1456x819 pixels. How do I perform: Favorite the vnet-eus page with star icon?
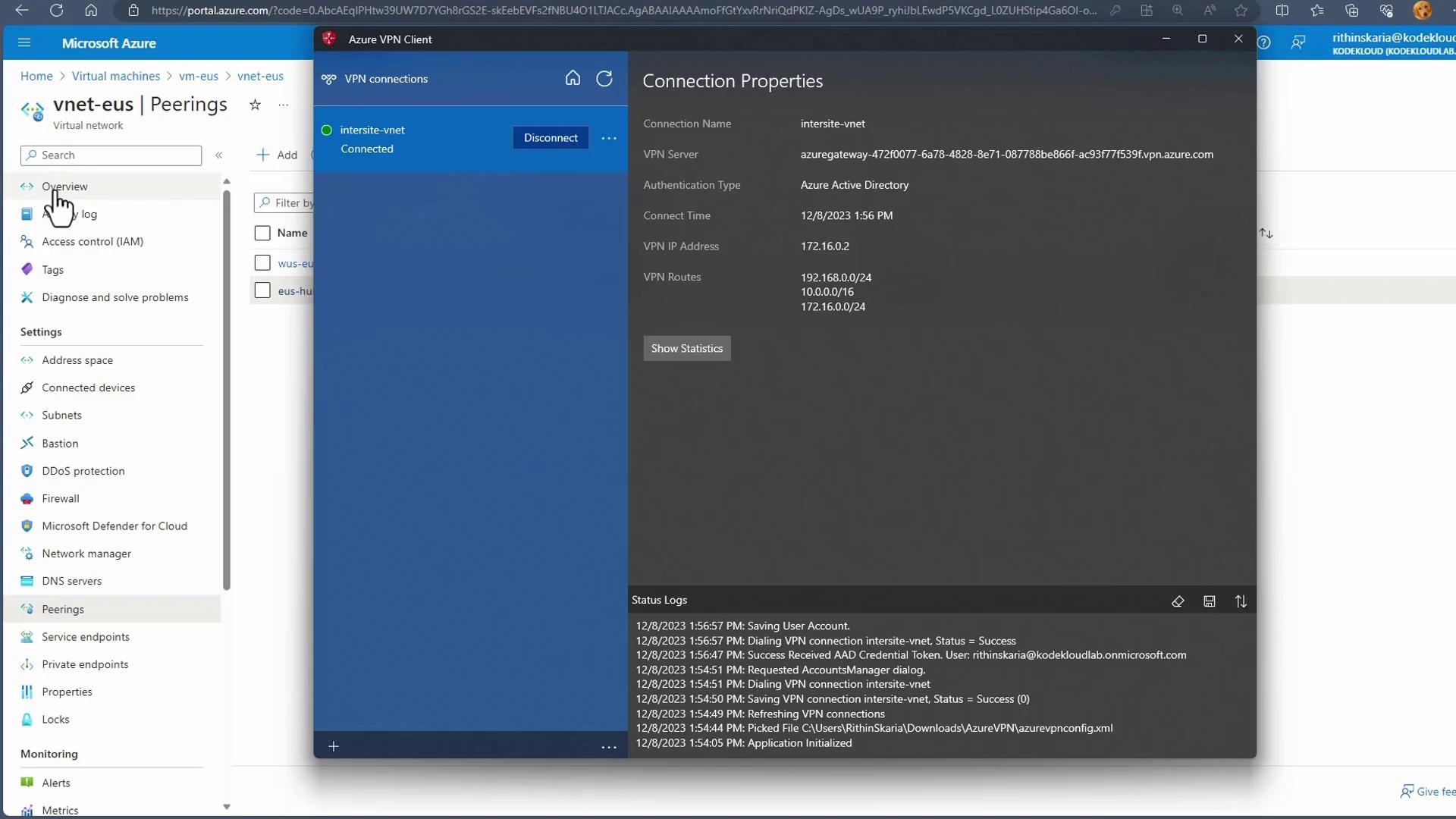point(256,105)
